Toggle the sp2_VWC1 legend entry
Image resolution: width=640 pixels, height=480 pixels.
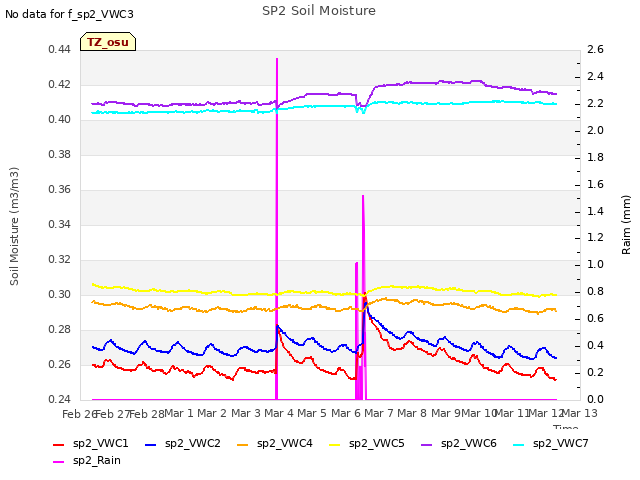point(91,443)
